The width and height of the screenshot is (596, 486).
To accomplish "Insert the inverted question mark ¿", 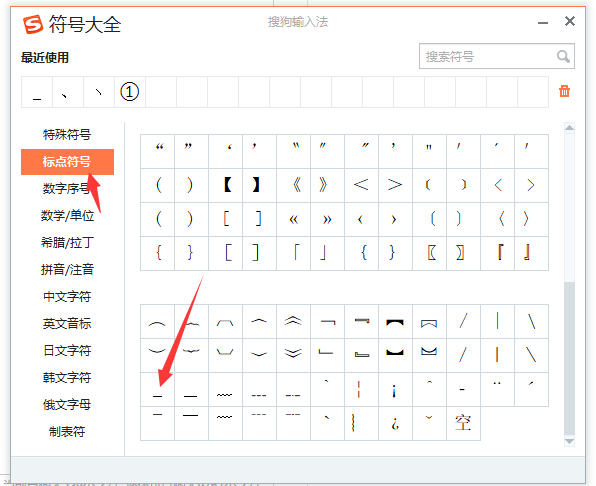I will (395, 423).
